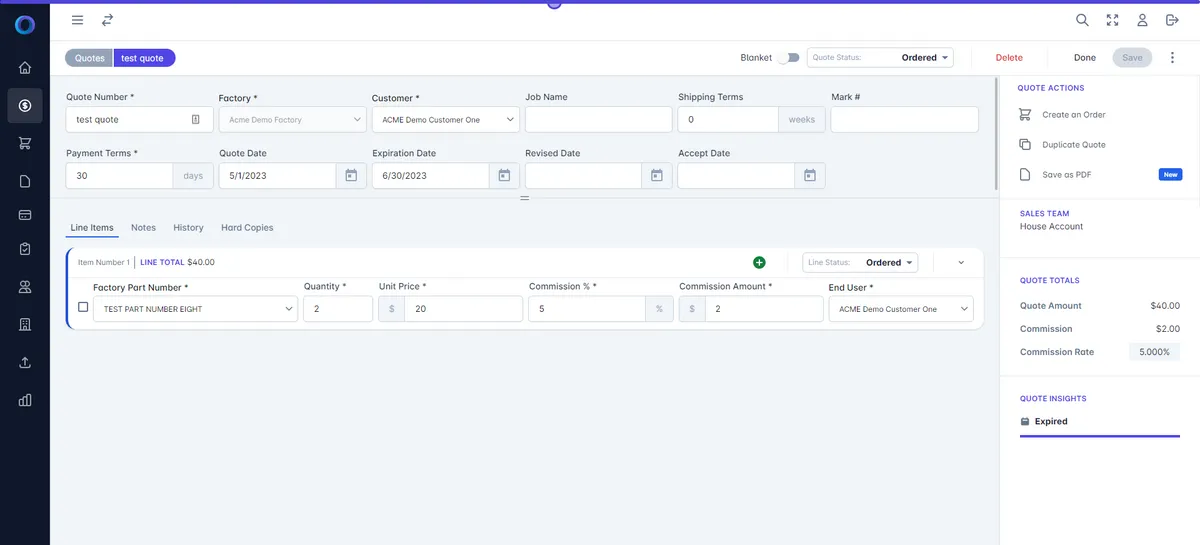Screen dimensions: 1200x545
Task: Click the form area vertical scrollbar
Action: (x=996, y=133)
